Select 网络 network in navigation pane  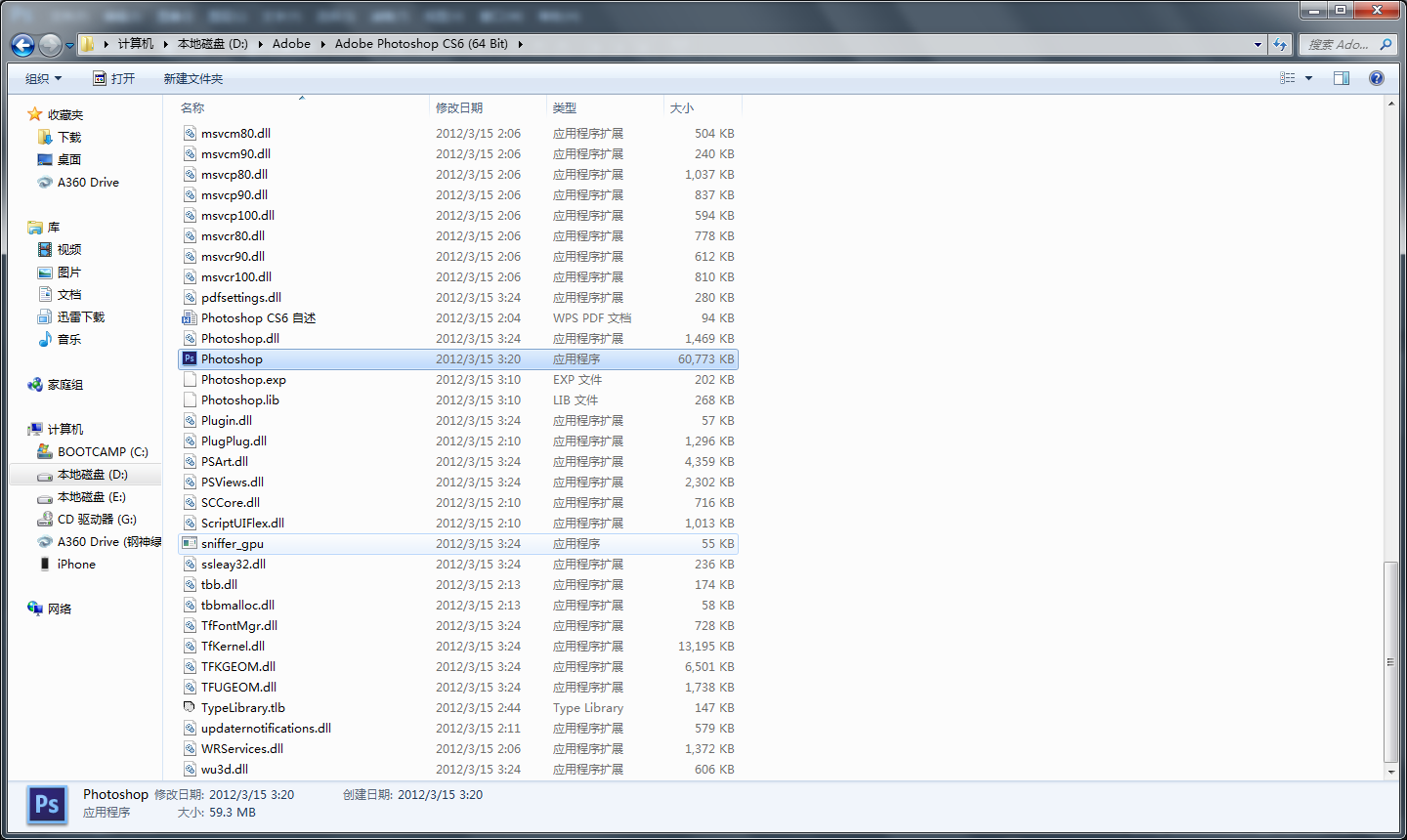tap(50, 609)
